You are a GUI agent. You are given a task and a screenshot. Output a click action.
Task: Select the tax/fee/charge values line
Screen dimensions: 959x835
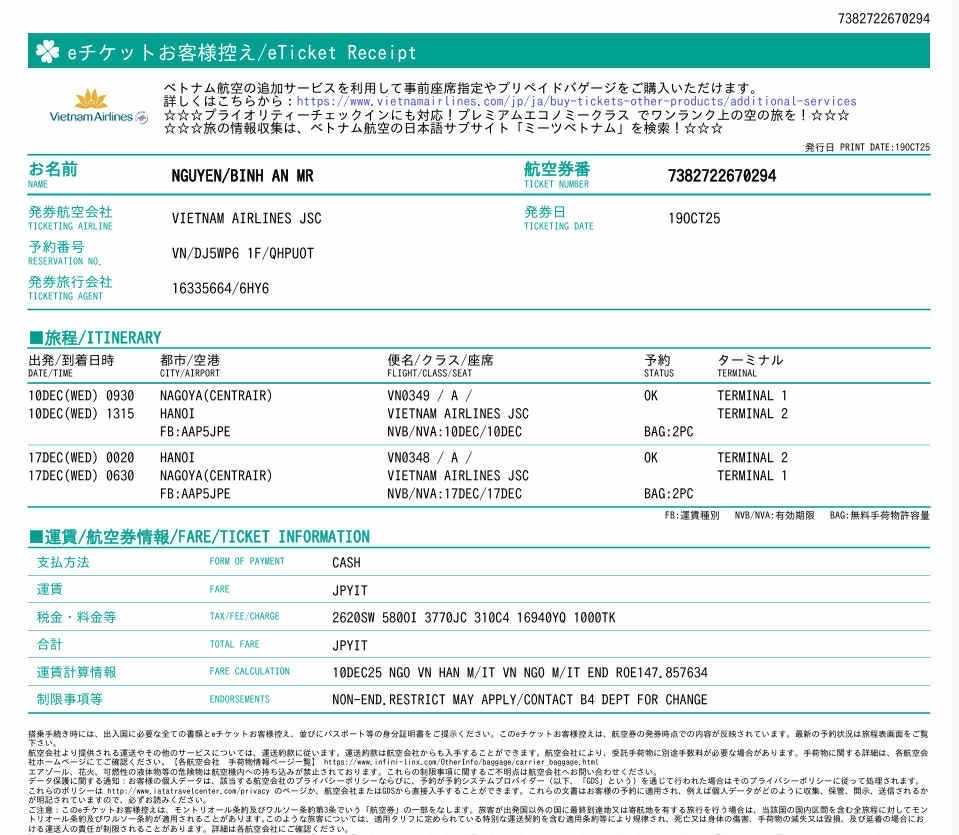click(473, 617)
